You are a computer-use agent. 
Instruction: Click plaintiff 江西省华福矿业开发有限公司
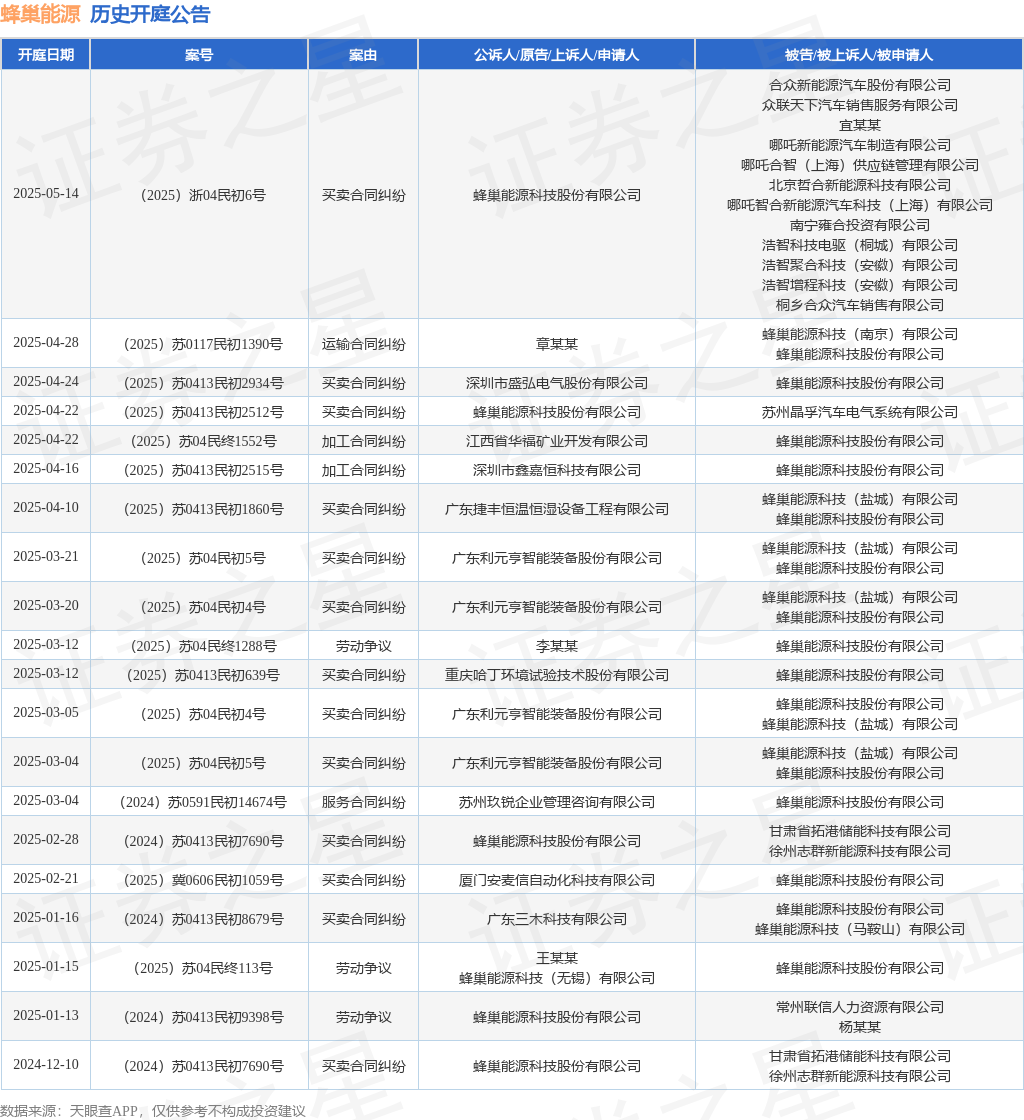pos(557,441)
